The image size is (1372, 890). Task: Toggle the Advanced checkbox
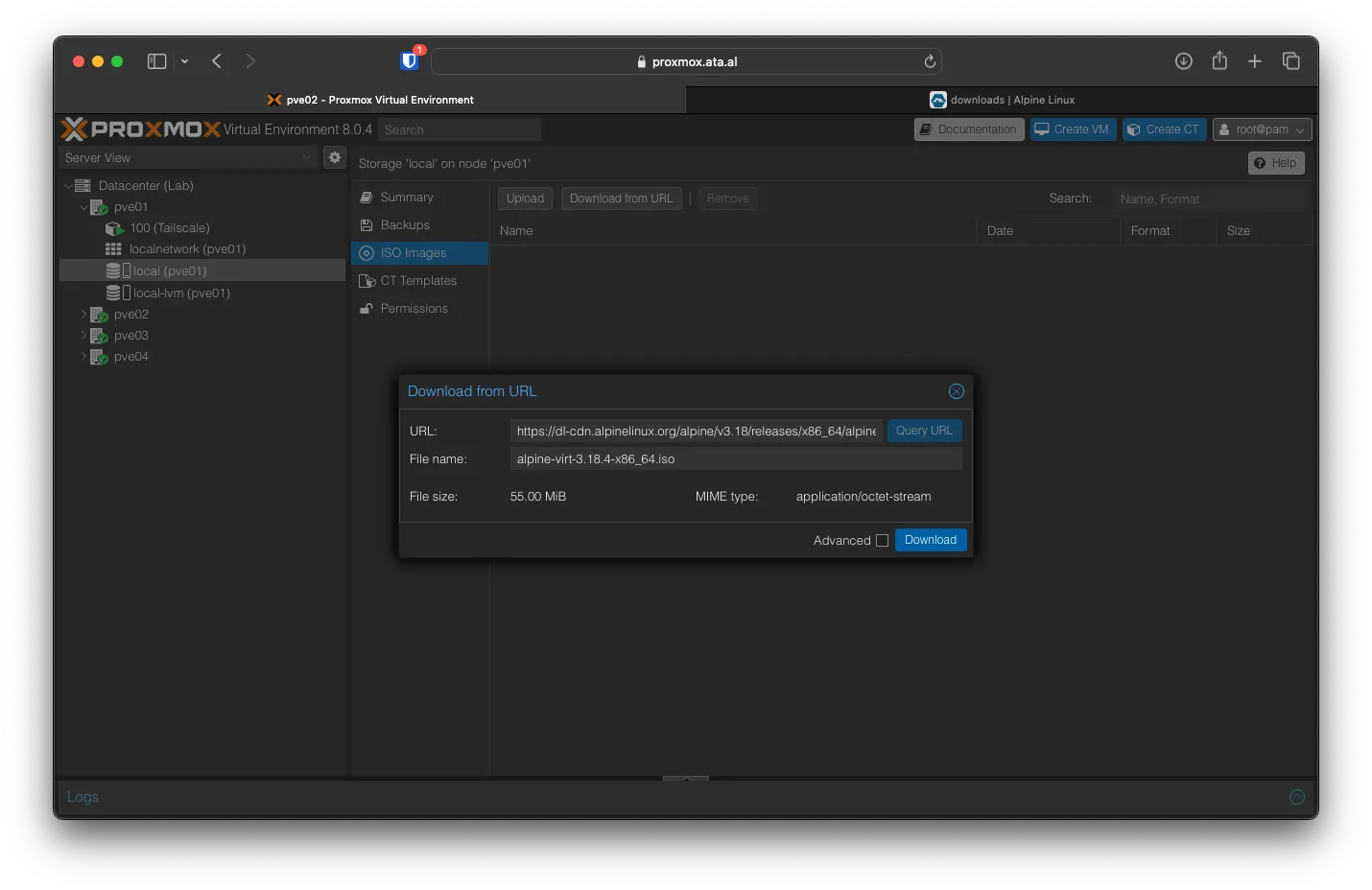tap(883, 541)
